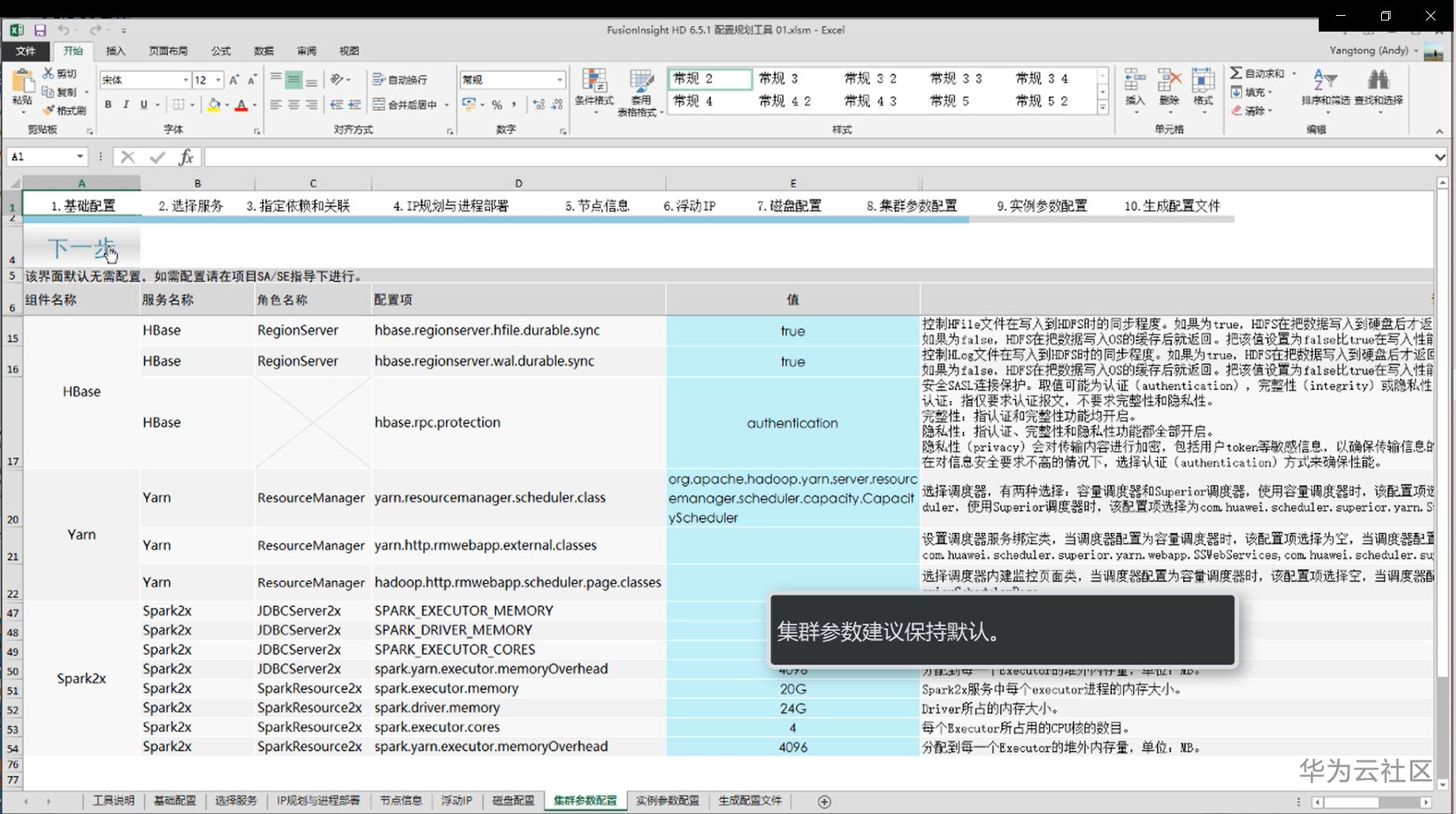Insert function using fx button
The height and width of the screenshot is (814, 1456).
click(x=185, y=157)
